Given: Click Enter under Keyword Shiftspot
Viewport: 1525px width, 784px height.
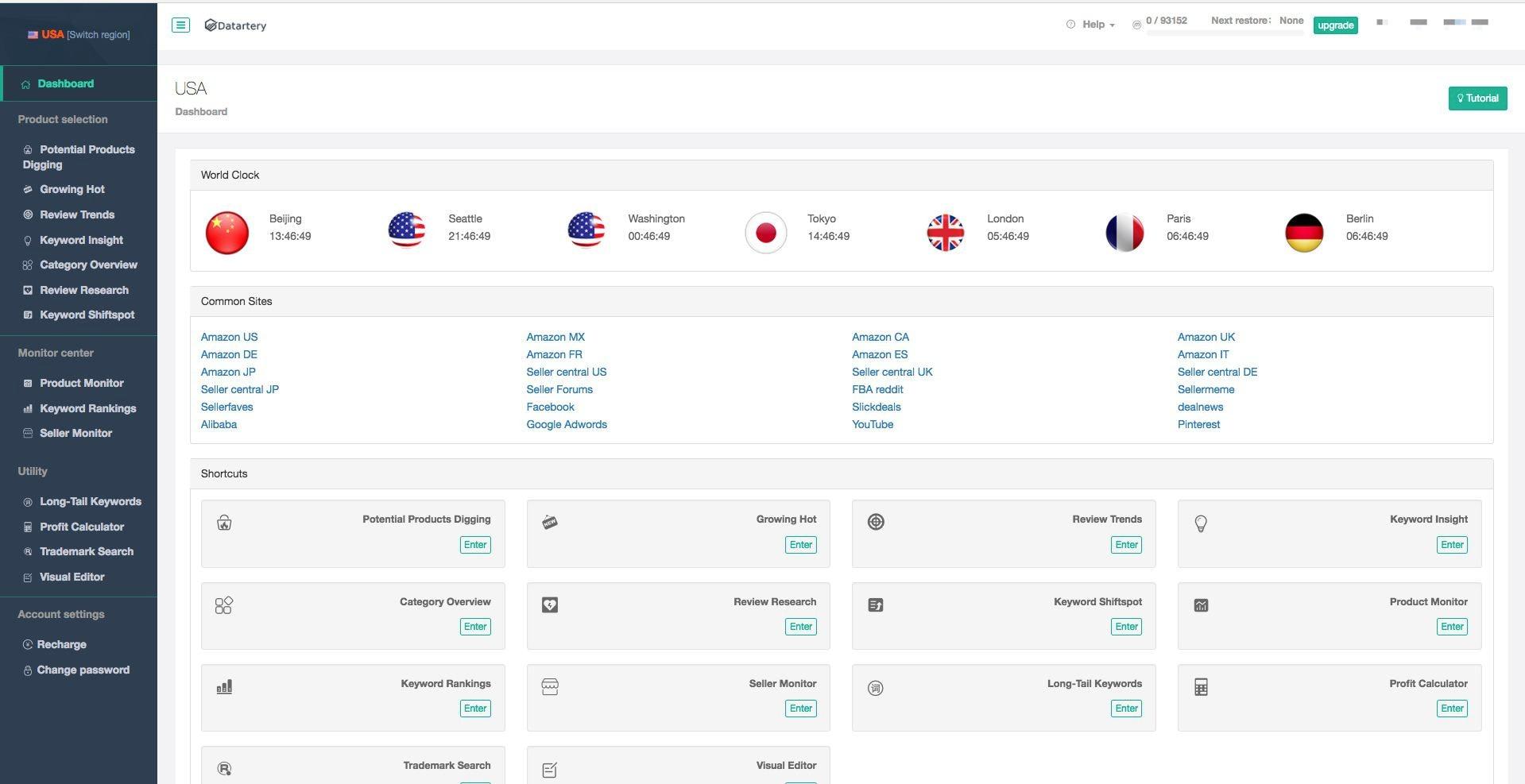Looking at the screenshot, I should point(1126,627).
